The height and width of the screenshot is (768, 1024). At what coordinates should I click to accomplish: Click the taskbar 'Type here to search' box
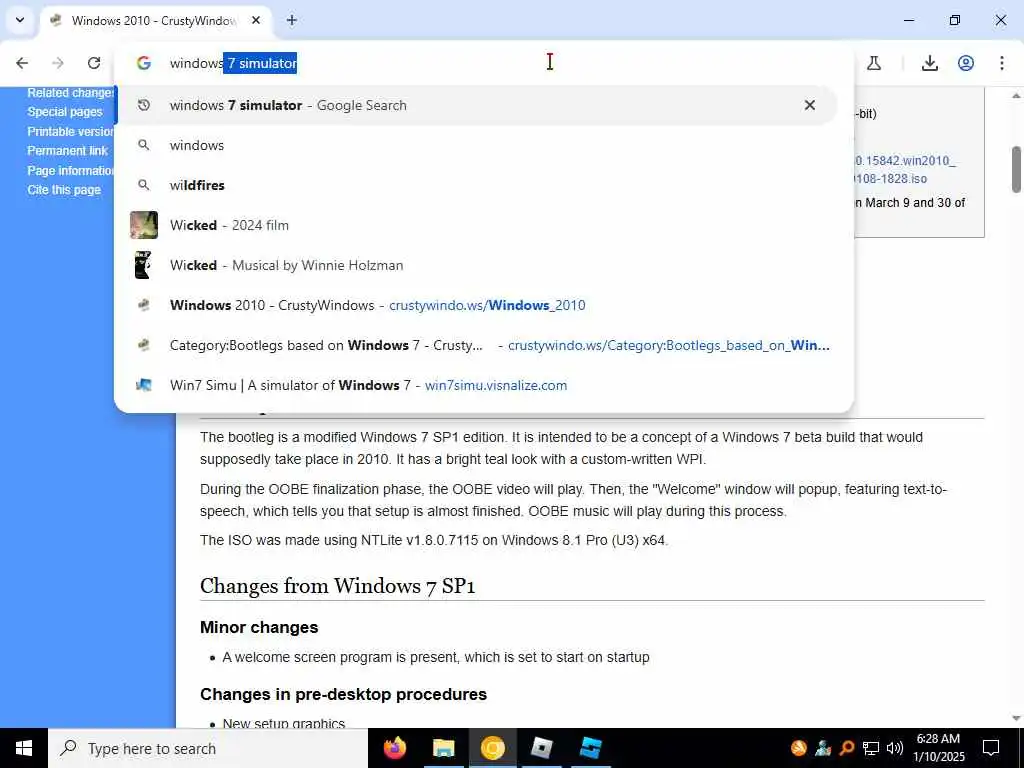(208, 748)
